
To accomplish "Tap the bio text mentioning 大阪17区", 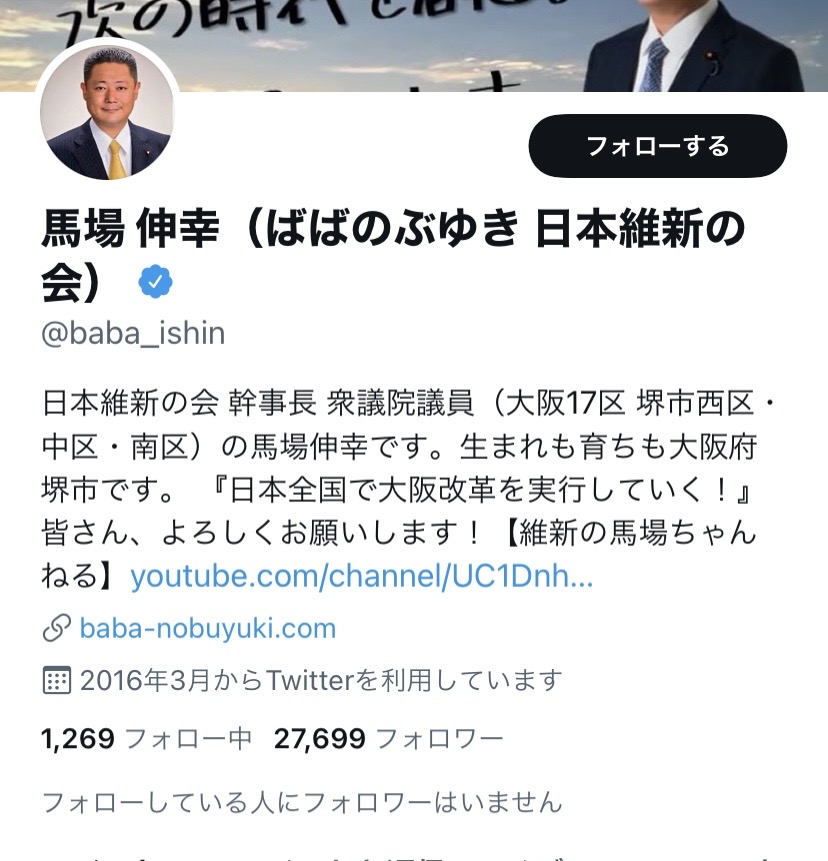I will [x=407, y=403].
